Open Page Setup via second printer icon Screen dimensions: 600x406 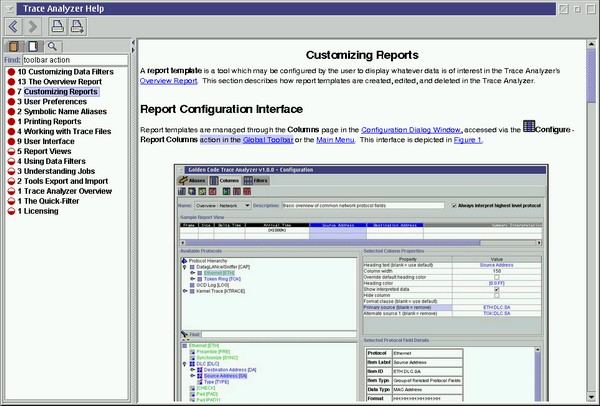[x=78, y=26]
